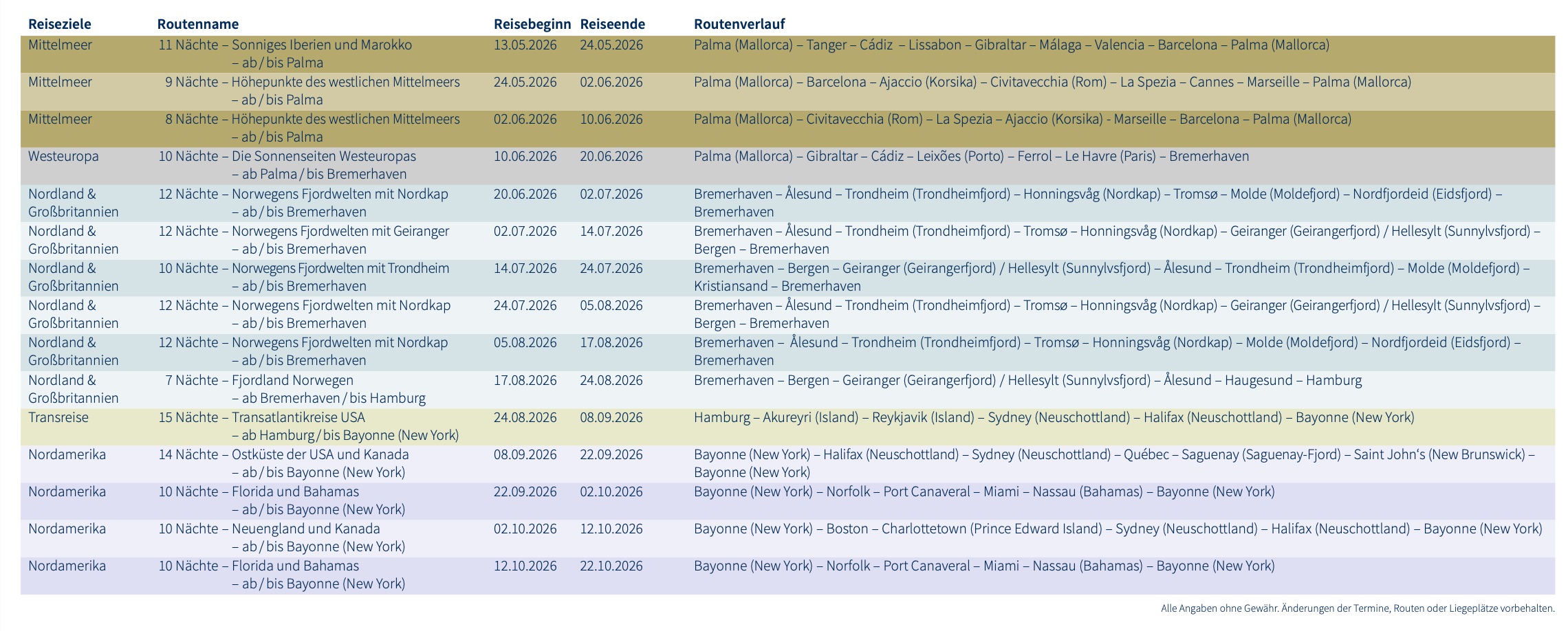Select the Norwegens Fjordwelten mit Geiranger route
The image size is (1568, 631).
(x=340, y=232)
